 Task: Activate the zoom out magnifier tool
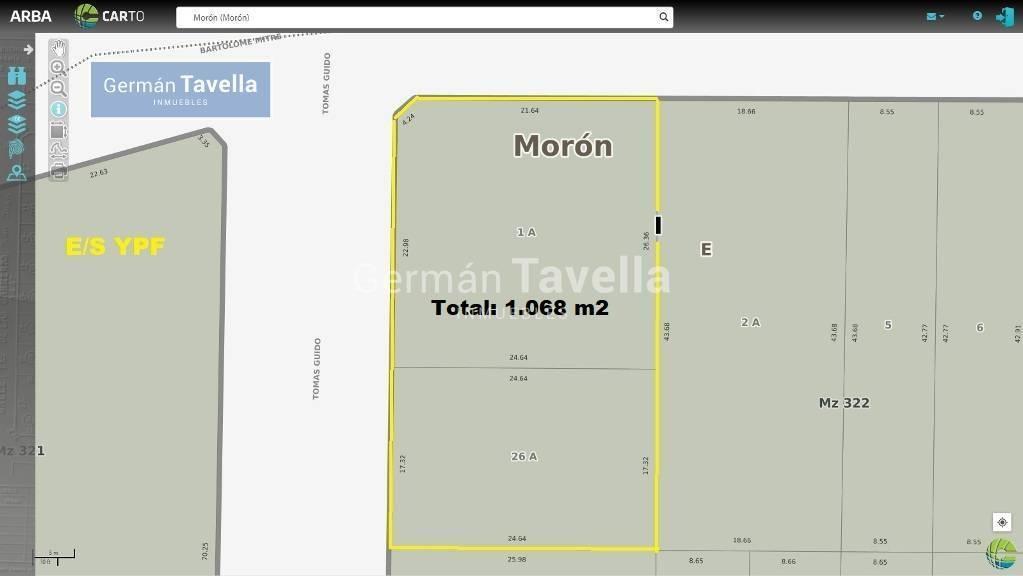(x=58, y=88)
